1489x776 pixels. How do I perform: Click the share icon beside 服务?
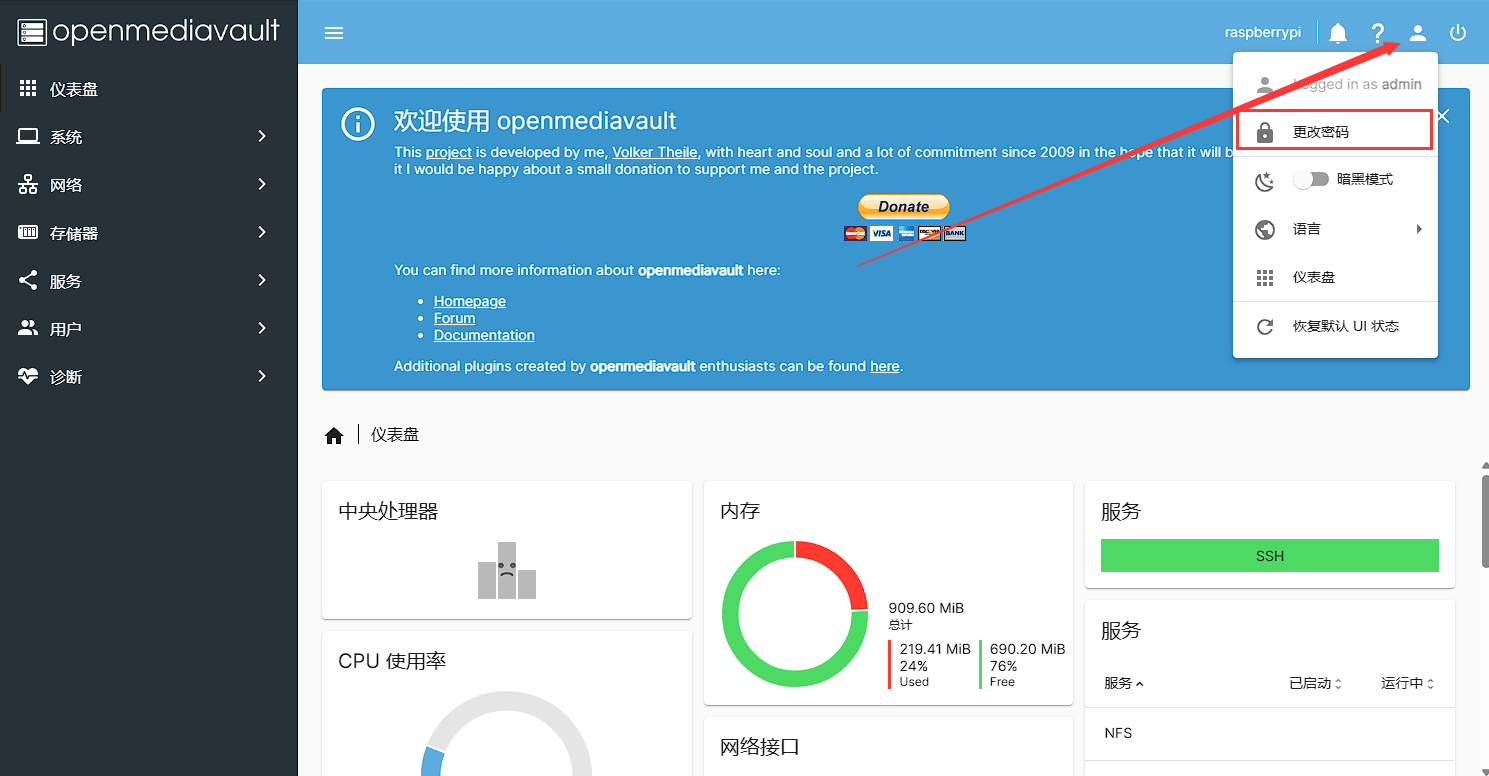click(x=28, y=281)
